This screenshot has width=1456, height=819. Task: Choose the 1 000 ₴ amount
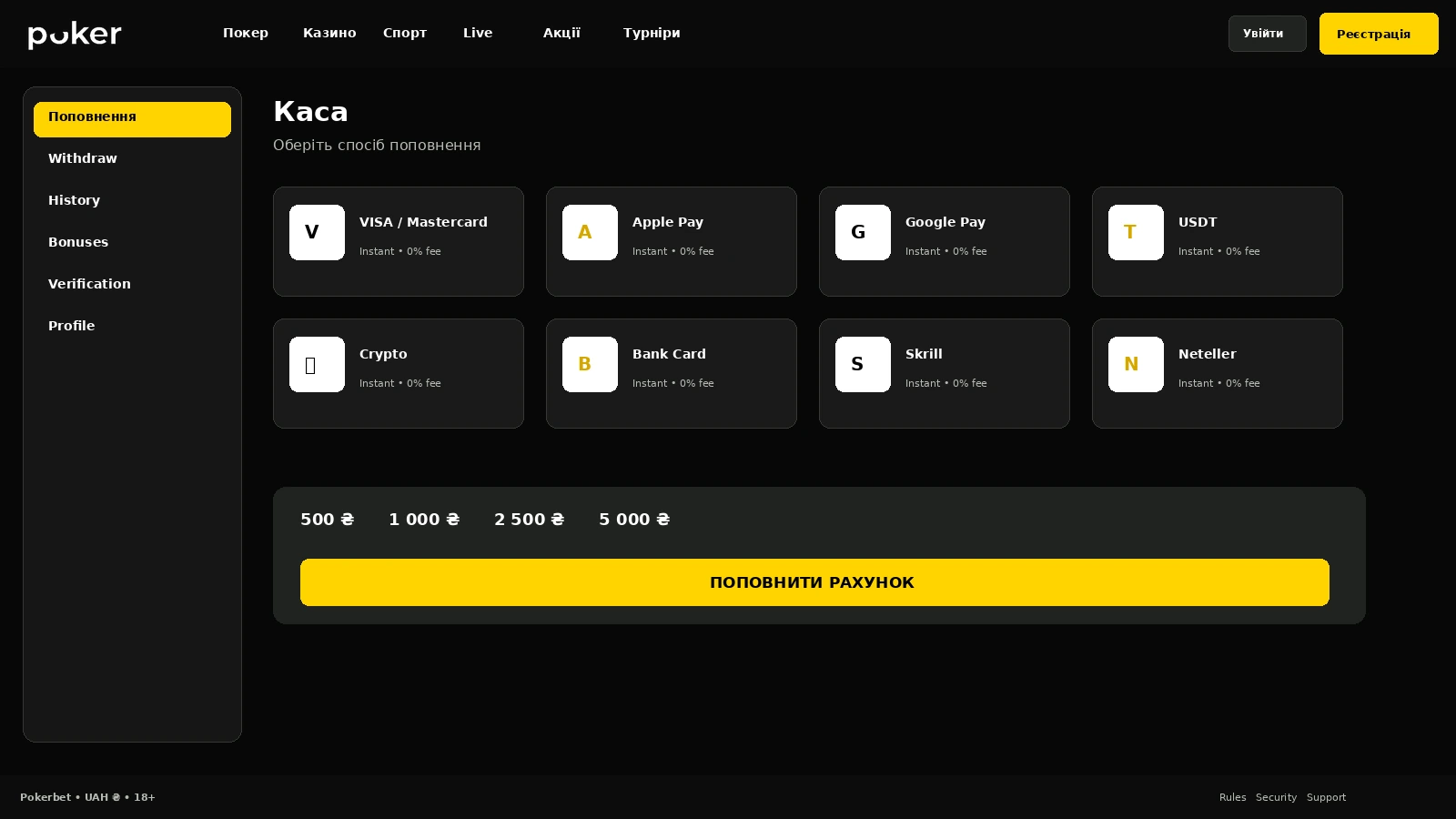pyautogui.click(x=424, y=520)
